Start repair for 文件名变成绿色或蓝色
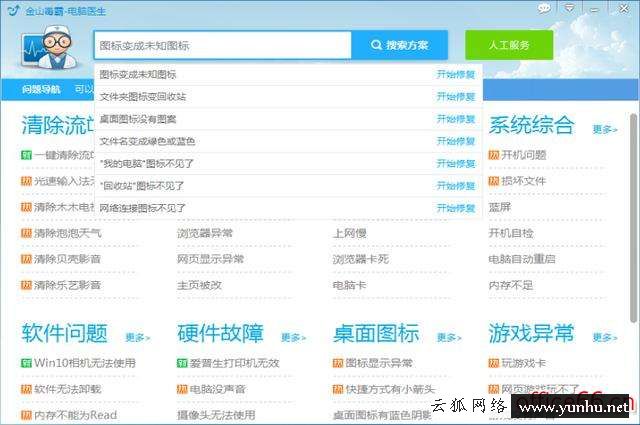This screenshot has height=425, width=640. pos(456,141)
